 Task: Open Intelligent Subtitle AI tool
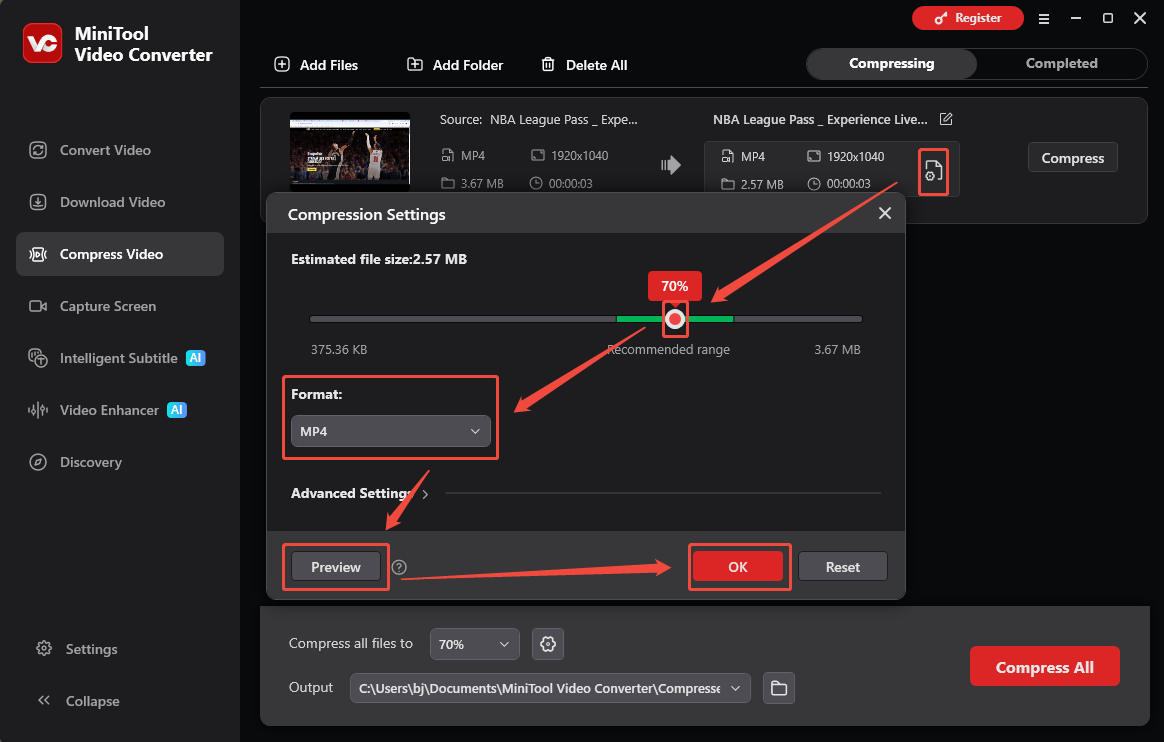[120, 358]
